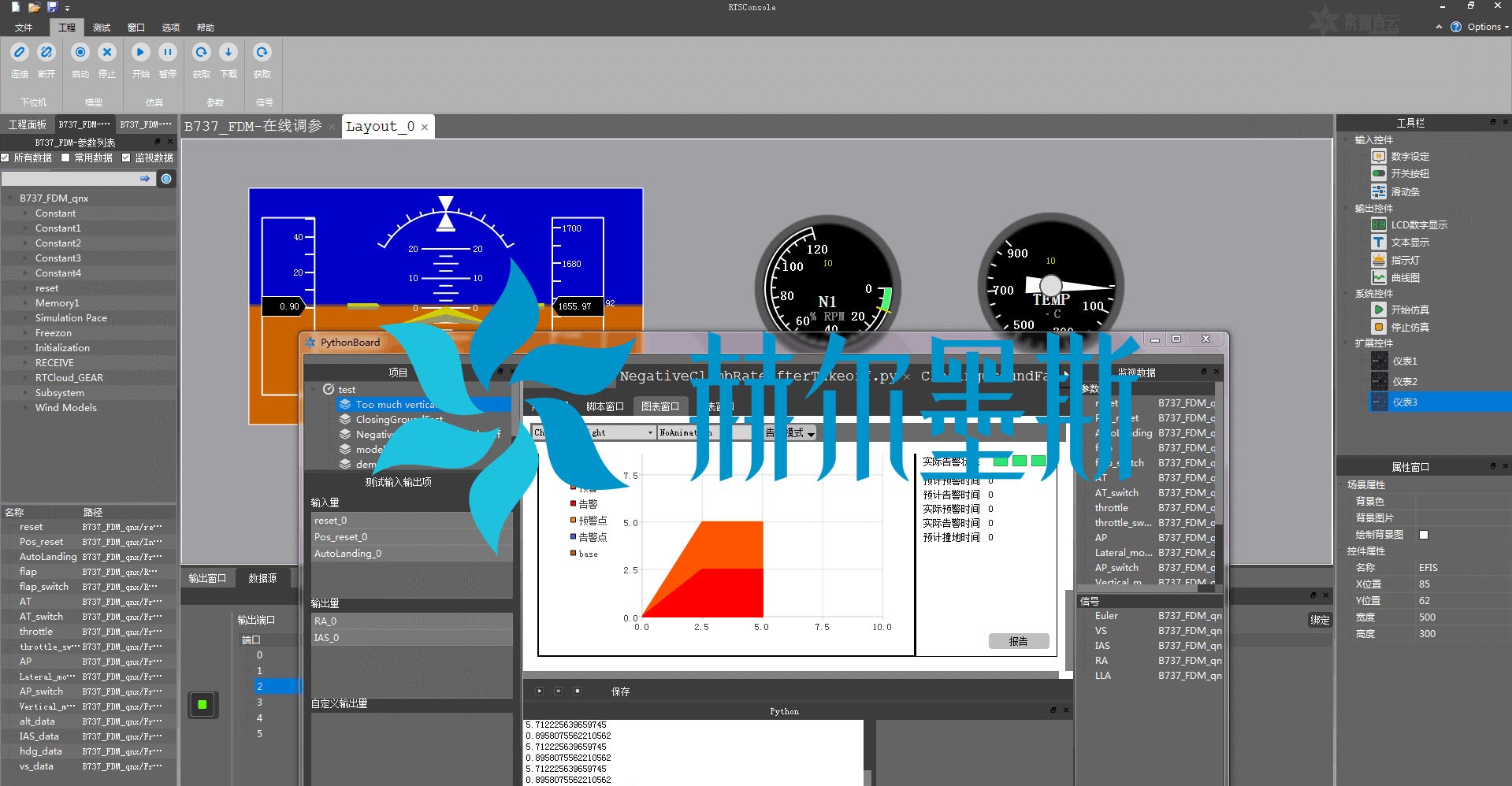Click the 断开 (disconnect) icon in the ribbon
The width and height of the screenshot is (1512, 786).
(46, 53)
